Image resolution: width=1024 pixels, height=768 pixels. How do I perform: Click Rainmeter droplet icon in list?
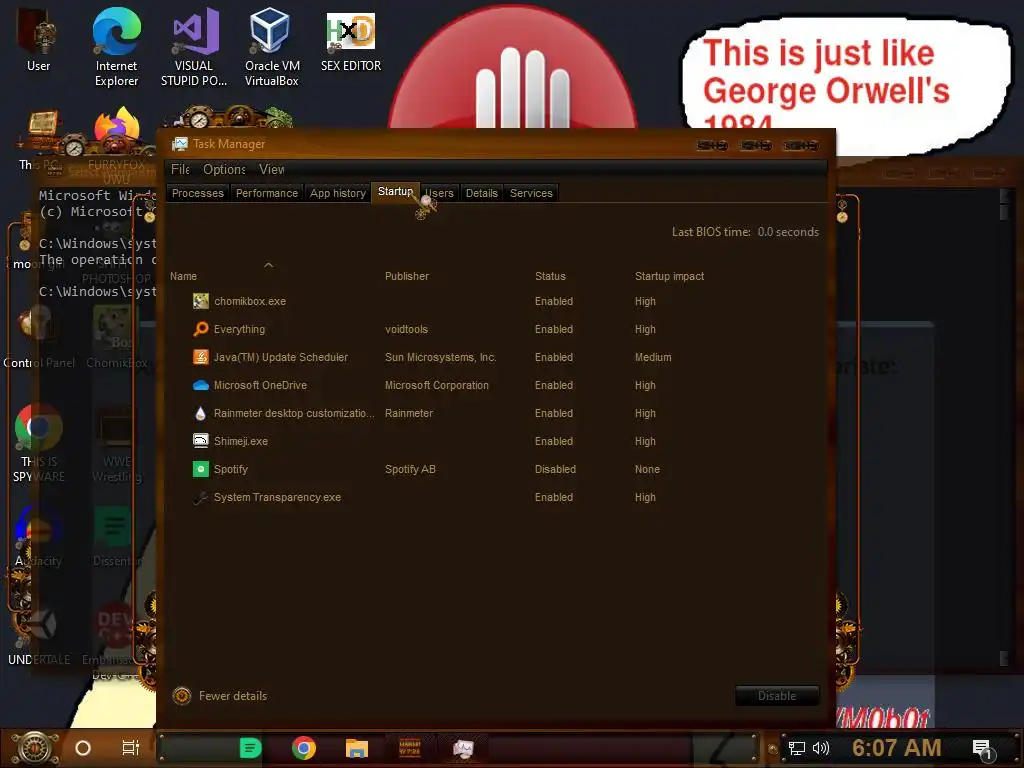pyautogui.click(x=200, y=413)
